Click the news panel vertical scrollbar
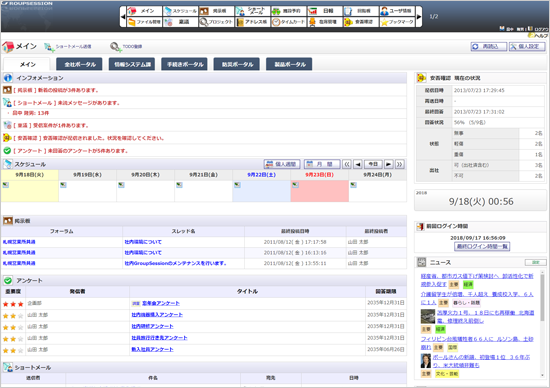 tap(543, 325)
